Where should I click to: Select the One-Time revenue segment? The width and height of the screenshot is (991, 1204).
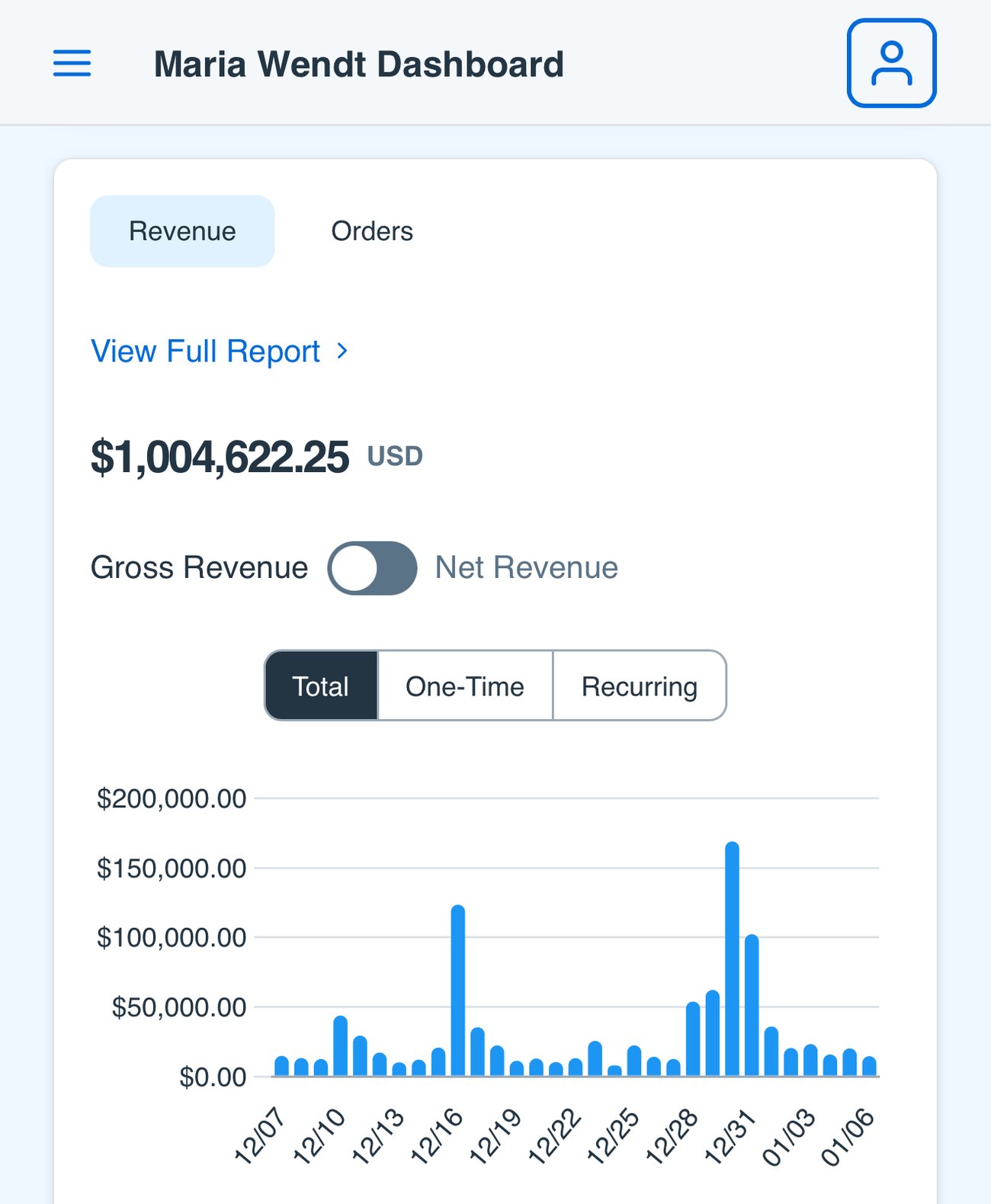click(464, 686)
